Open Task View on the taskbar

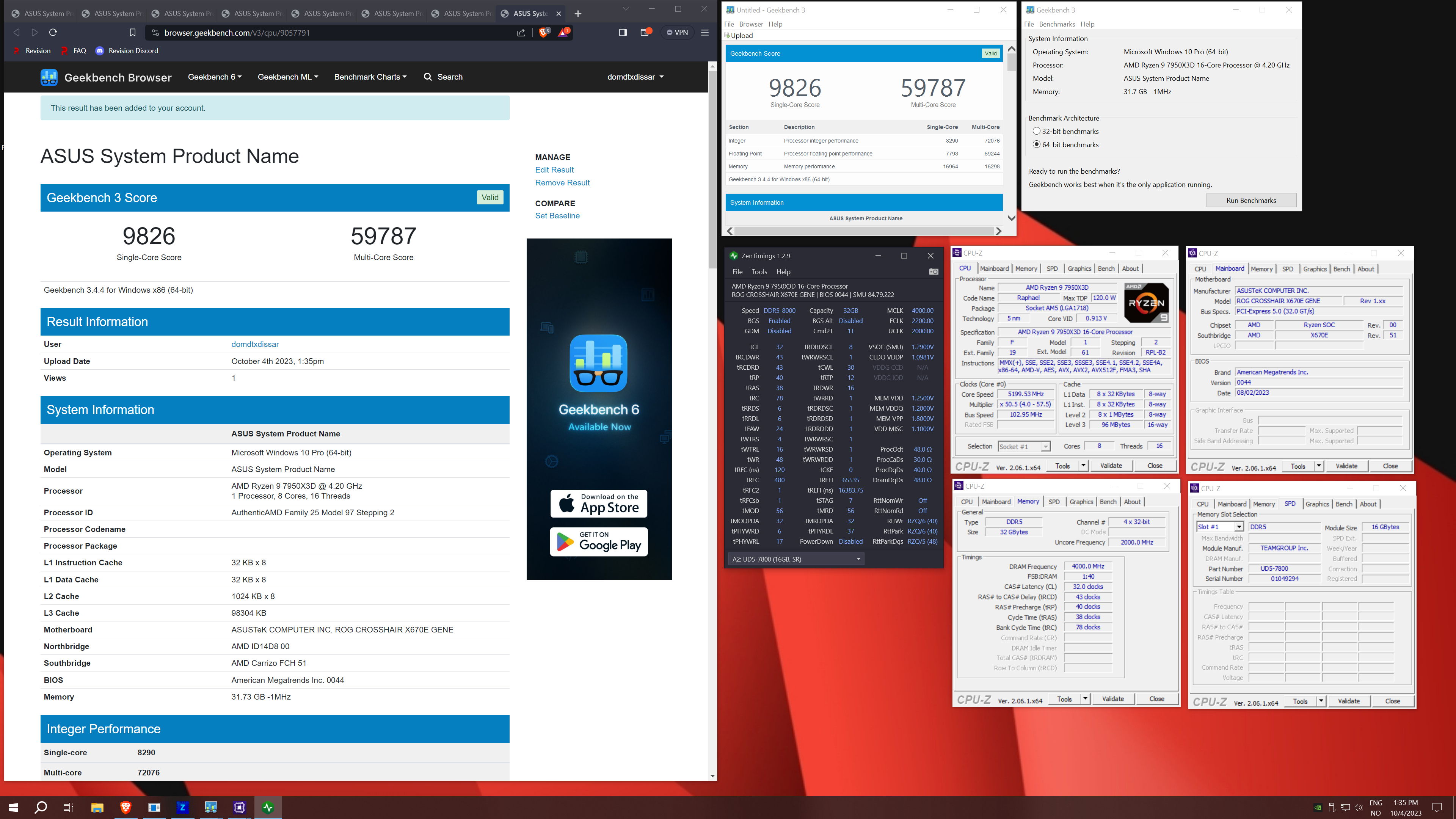[x=68, y=807]
